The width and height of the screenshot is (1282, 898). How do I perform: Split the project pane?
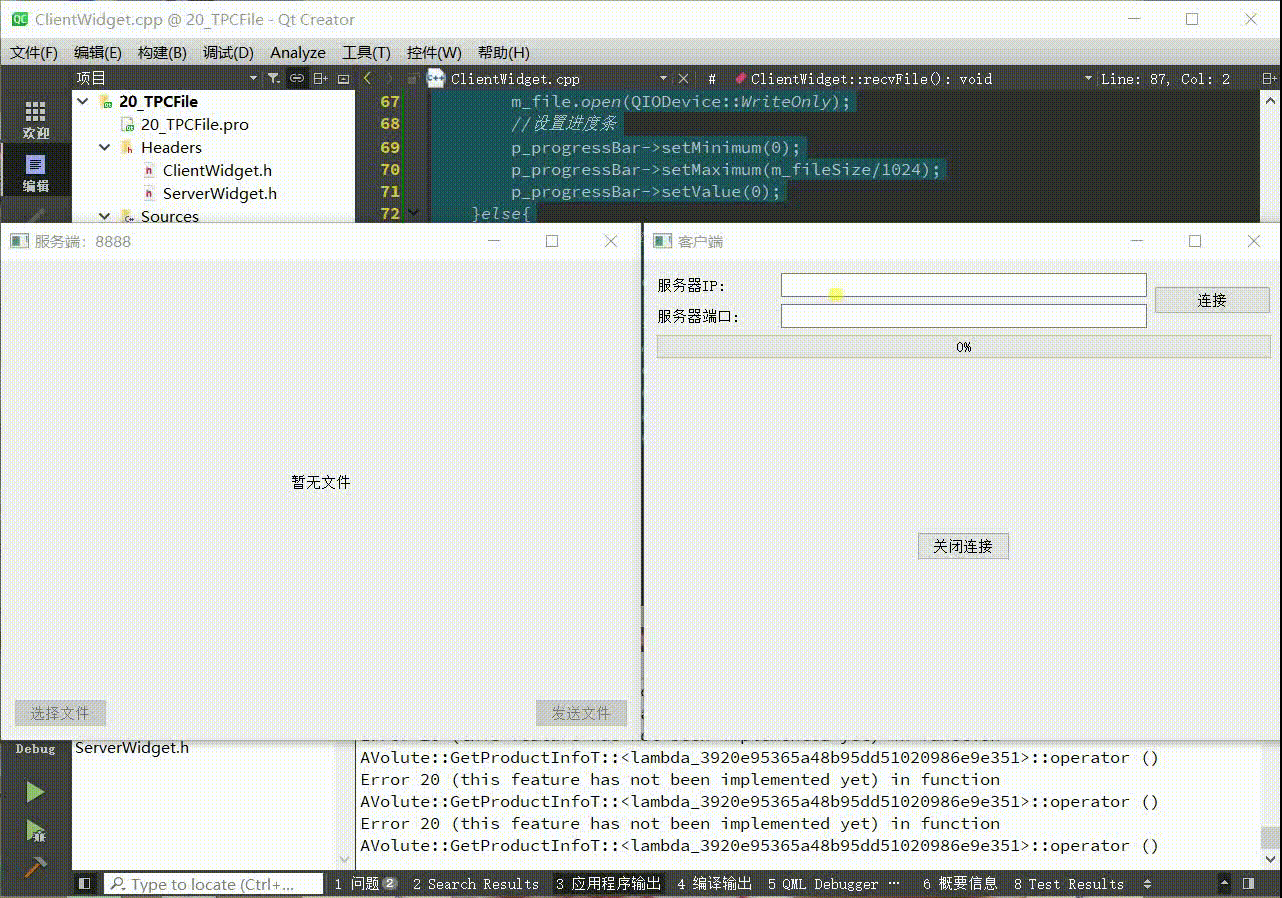(320, 78)
